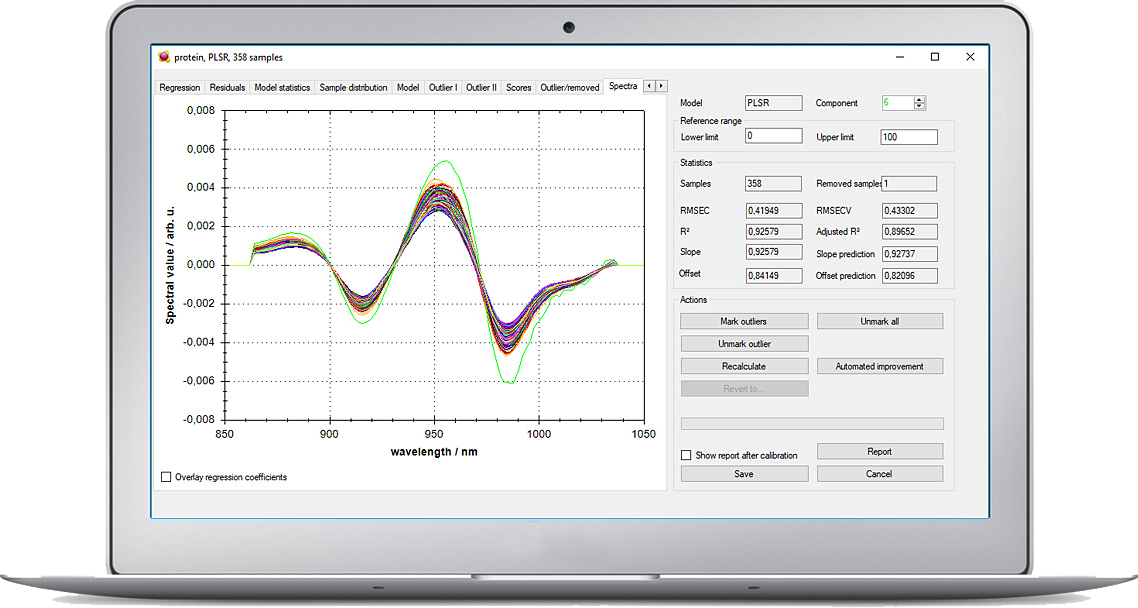1138x608 pixels.
Task: Click the Unmark all button
Action: click(879, 321)
